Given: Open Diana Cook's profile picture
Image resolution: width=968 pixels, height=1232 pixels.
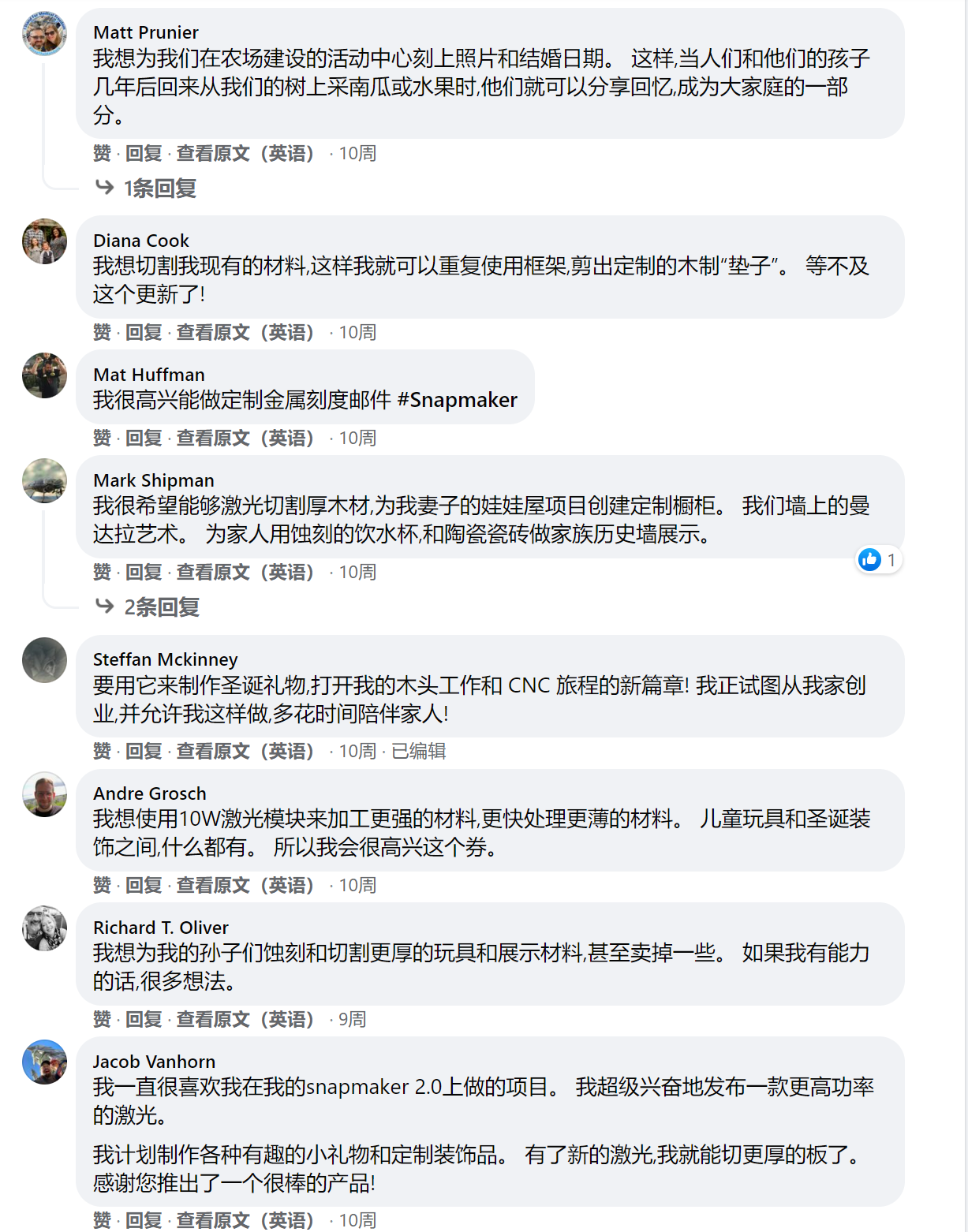Looking at the screenshot, I should (44, 241).
